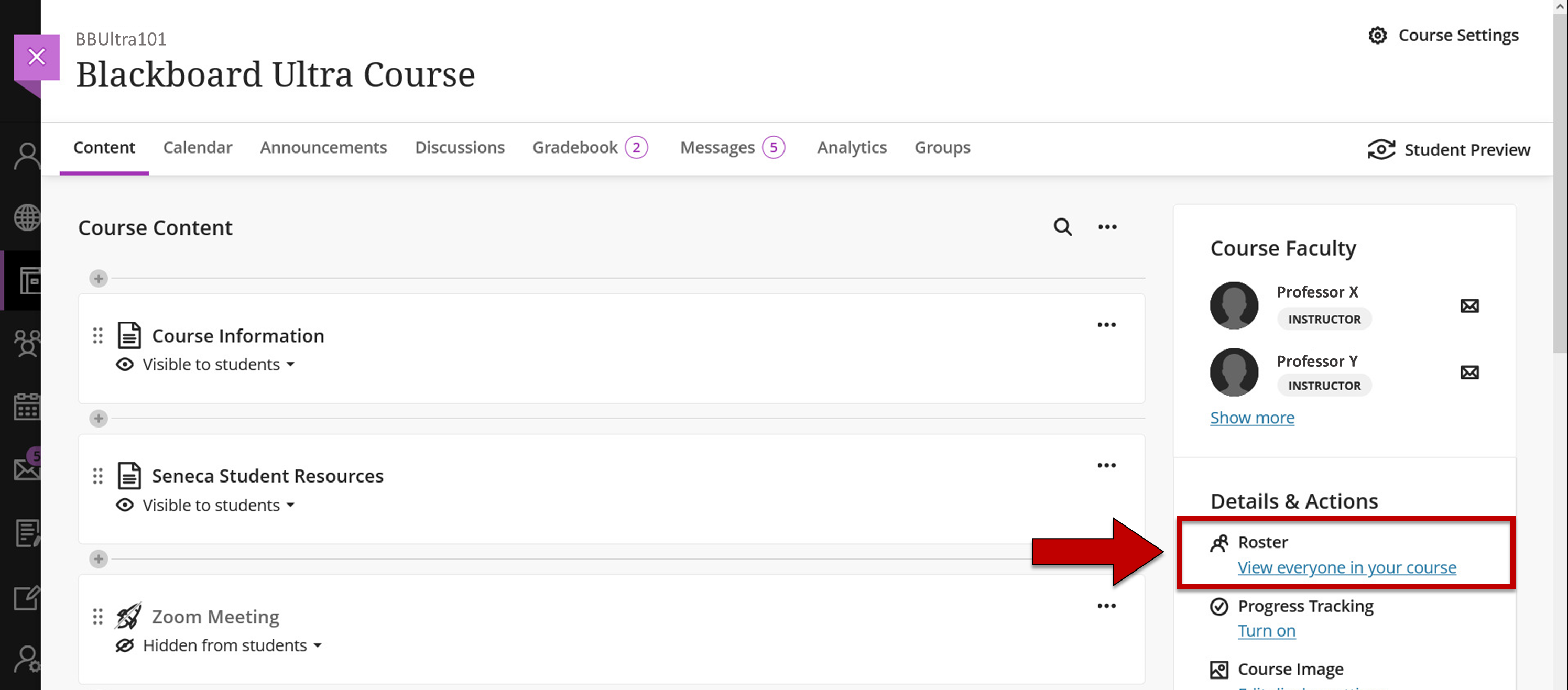Click the Professor Y name text
1568x690 pixels.
pyautogui.click(x=1317, y=362)
